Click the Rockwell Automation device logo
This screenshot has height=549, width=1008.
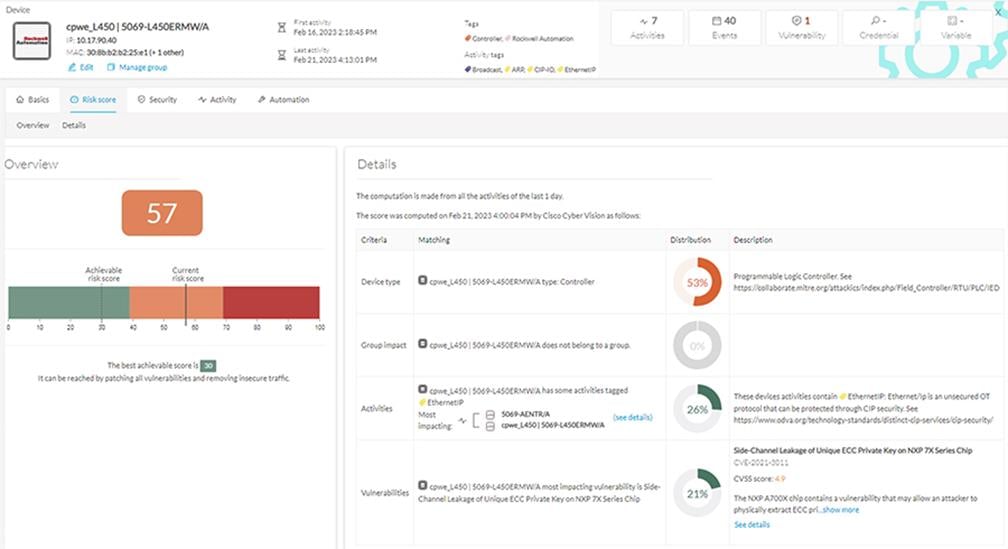(x=32, y=40)
